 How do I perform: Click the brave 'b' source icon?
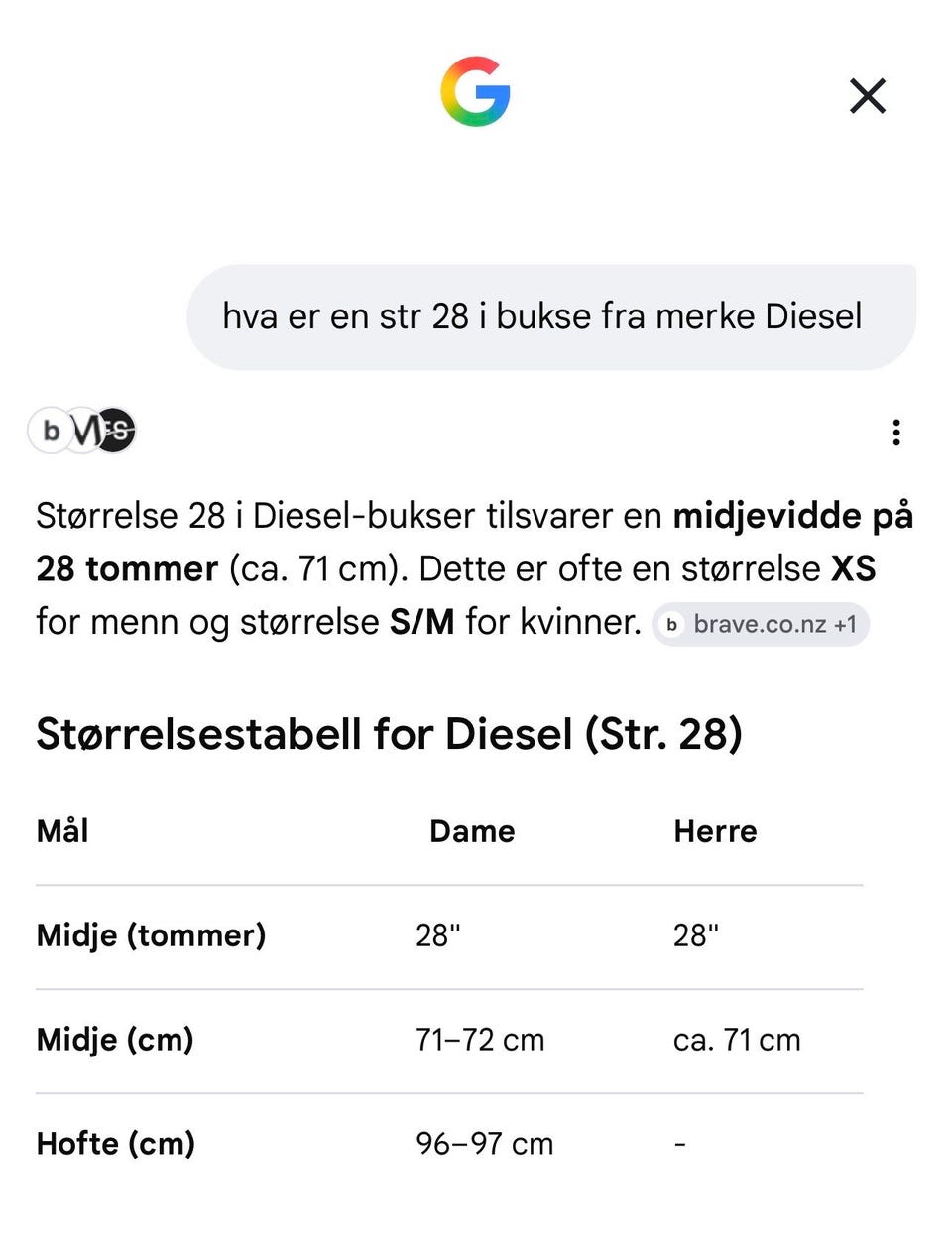pyautogui.click(x=50, y=431)
